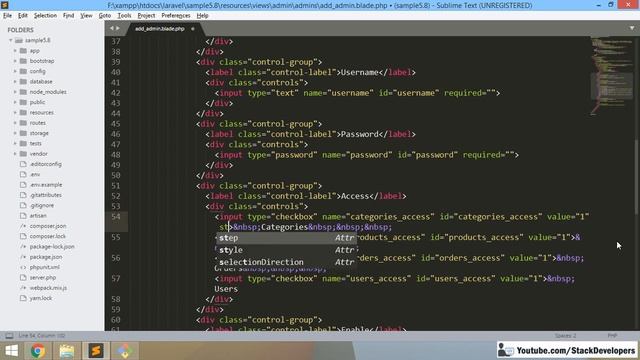
Task: Click unsaved dot on add_admin.blade.php tab
Action: click(193, 29)
